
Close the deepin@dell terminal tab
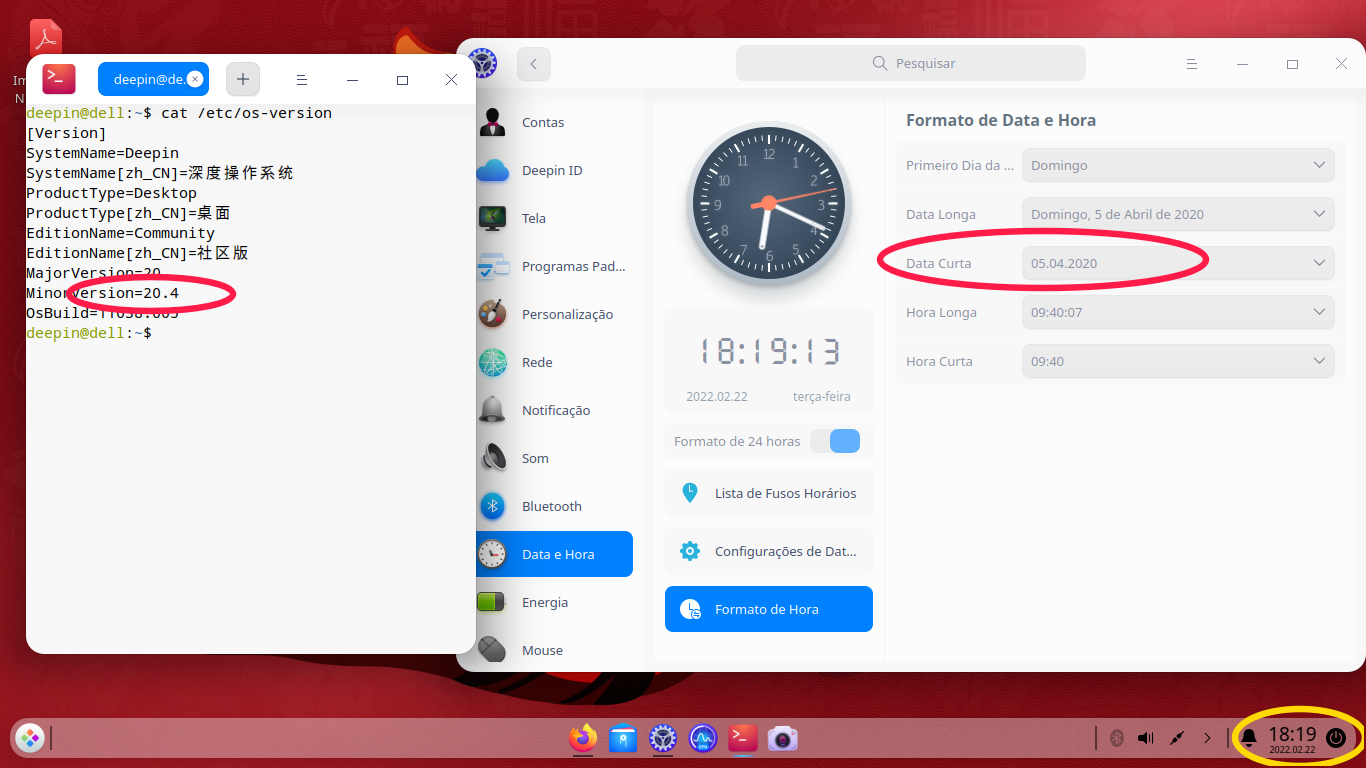click(195, 79)
